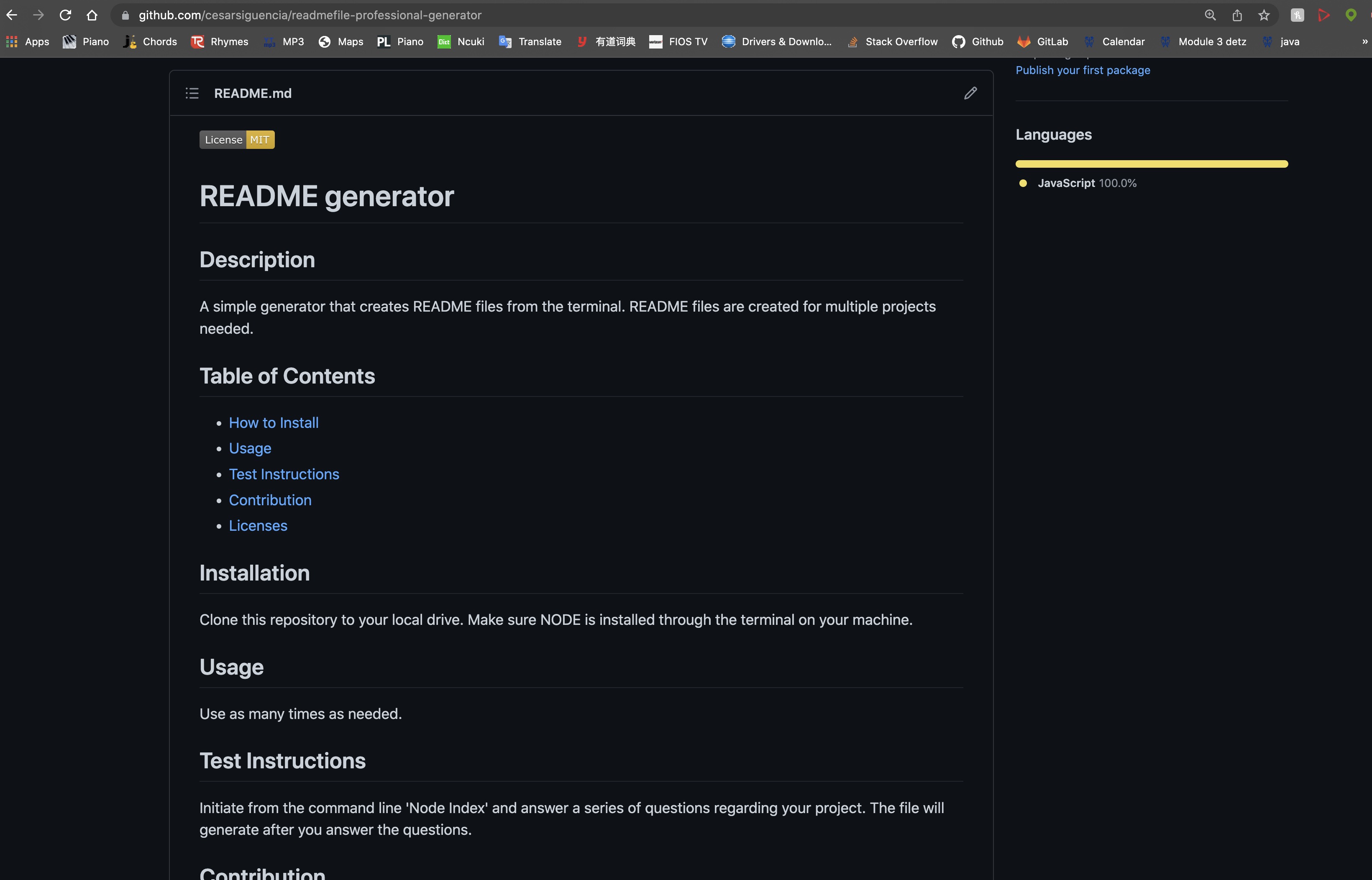Expand hidden bookmarks with double chevron
The image size is (1372, 880).
click(1364, 42)
